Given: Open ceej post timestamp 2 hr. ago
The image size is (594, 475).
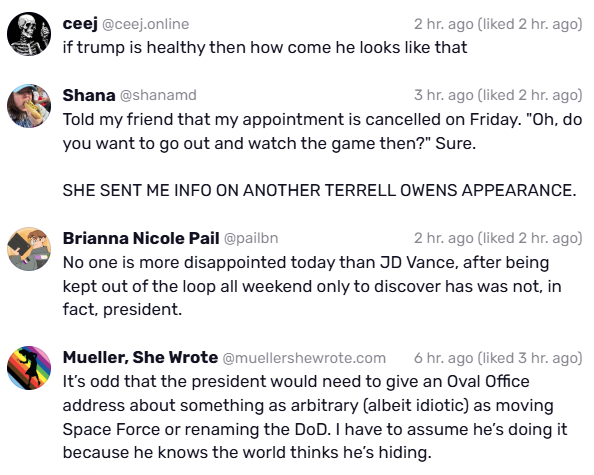Looking at the screenshot, I should 444,24.
